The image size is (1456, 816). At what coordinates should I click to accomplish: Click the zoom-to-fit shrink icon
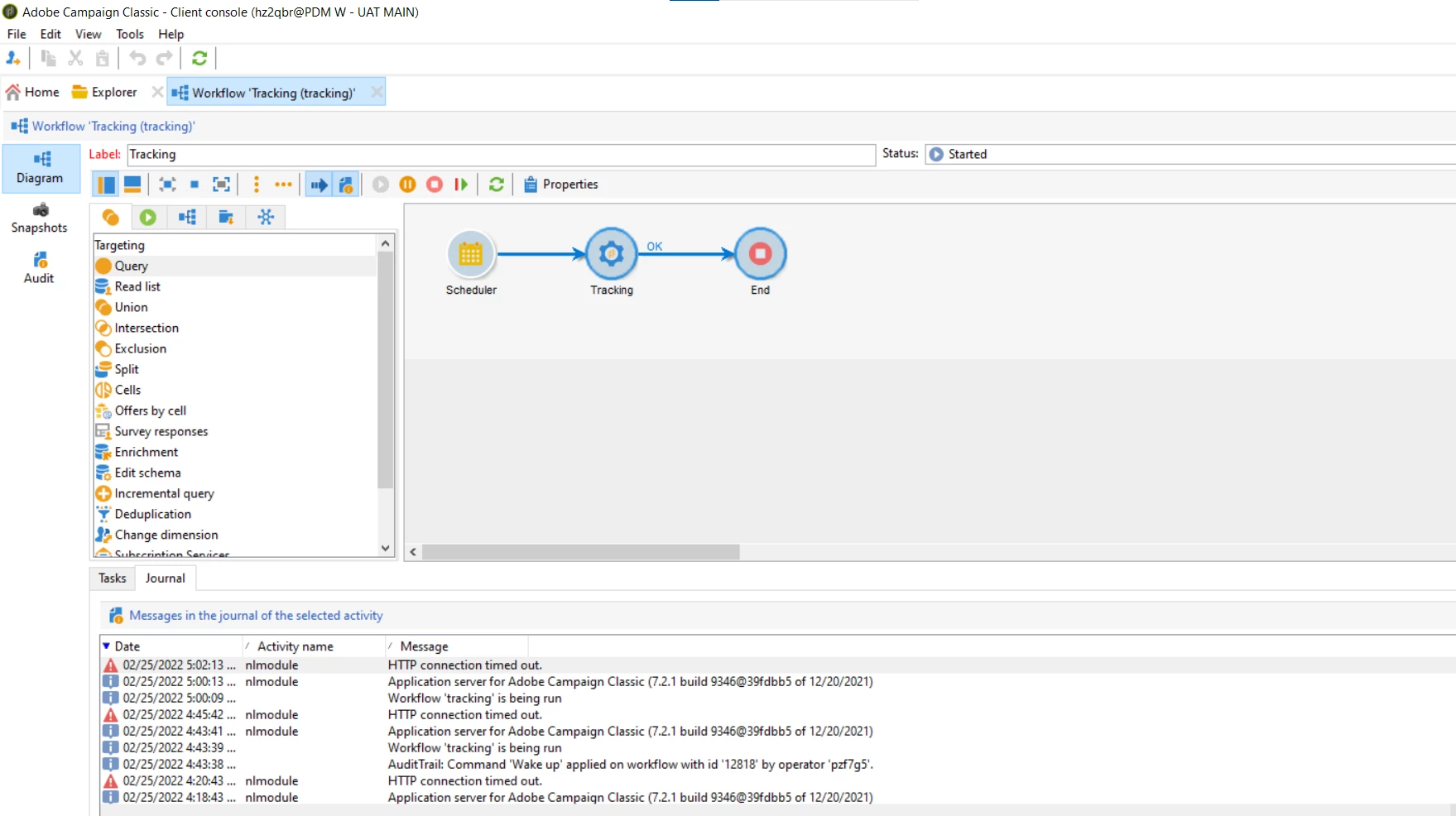click(167, 184)
